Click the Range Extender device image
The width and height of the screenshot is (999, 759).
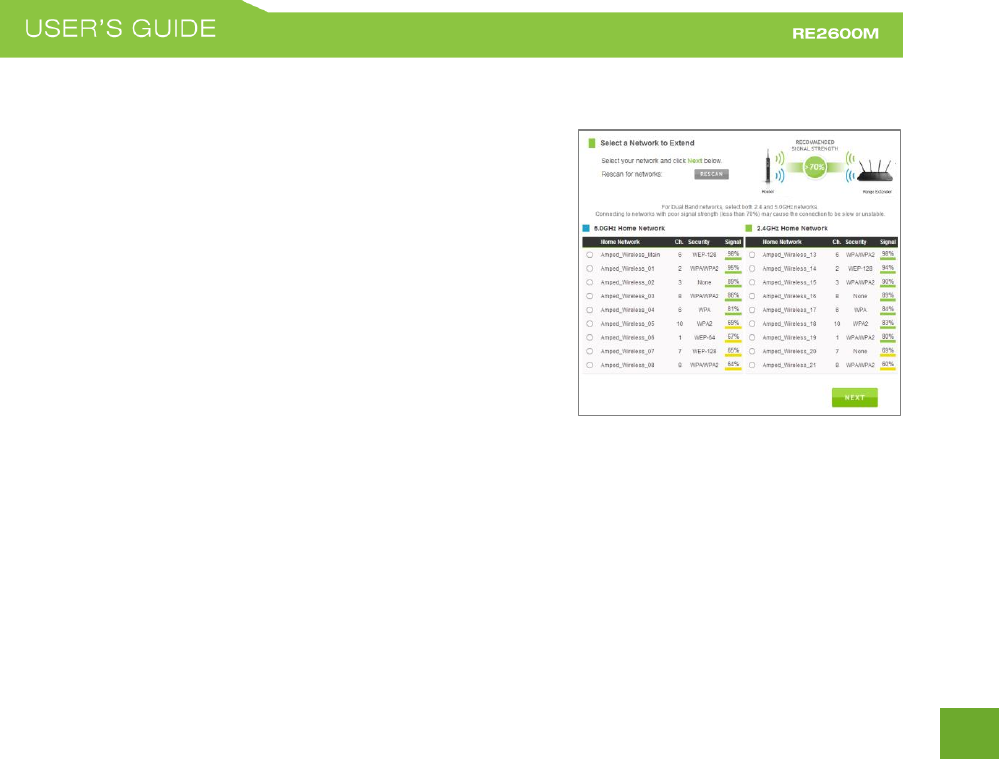[x=875, y=170]
